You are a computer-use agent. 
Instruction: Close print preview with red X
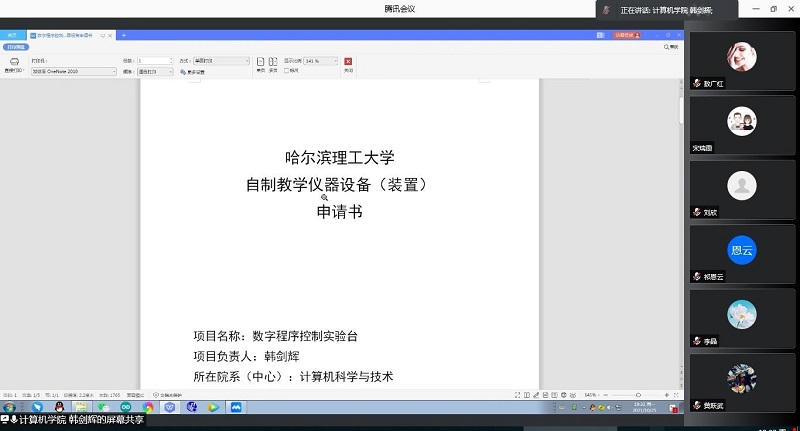[348, 63]
